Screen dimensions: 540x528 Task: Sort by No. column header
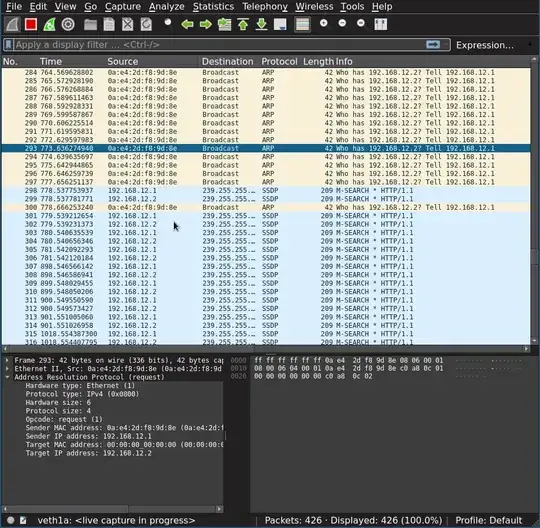[19, 62]
